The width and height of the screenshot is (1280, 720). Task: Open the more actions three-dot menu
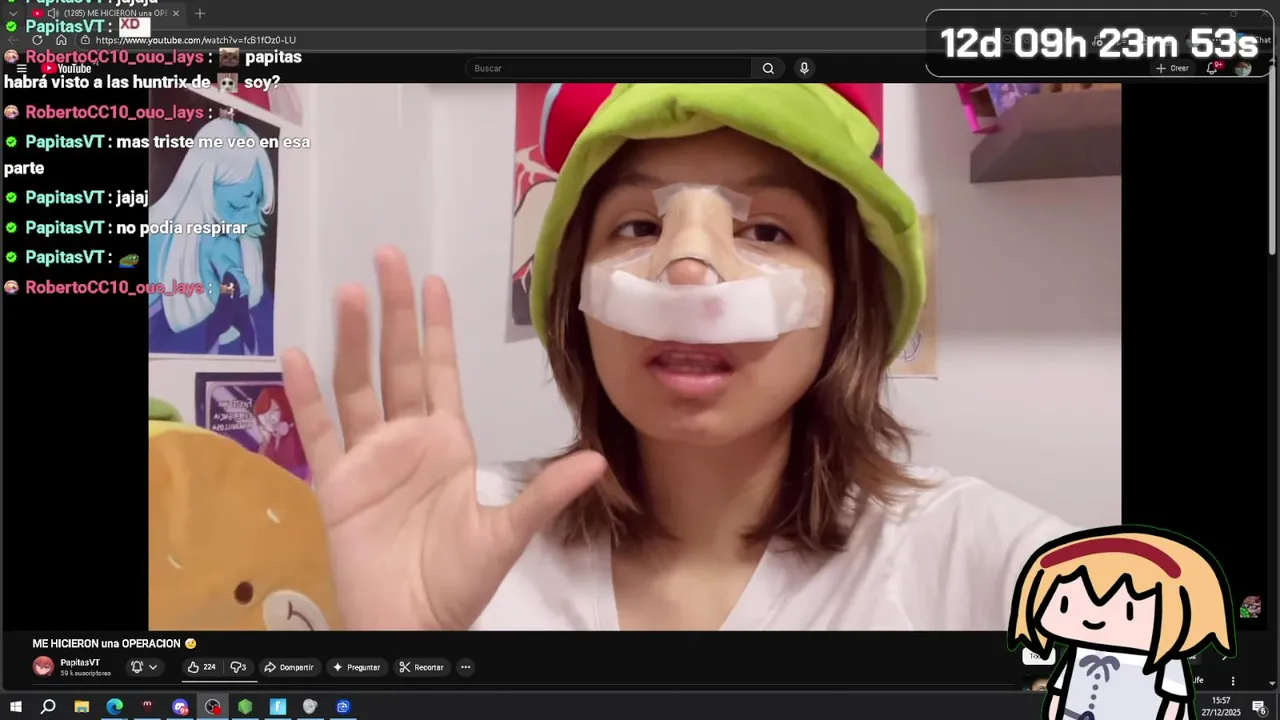[x=465, y=667]
